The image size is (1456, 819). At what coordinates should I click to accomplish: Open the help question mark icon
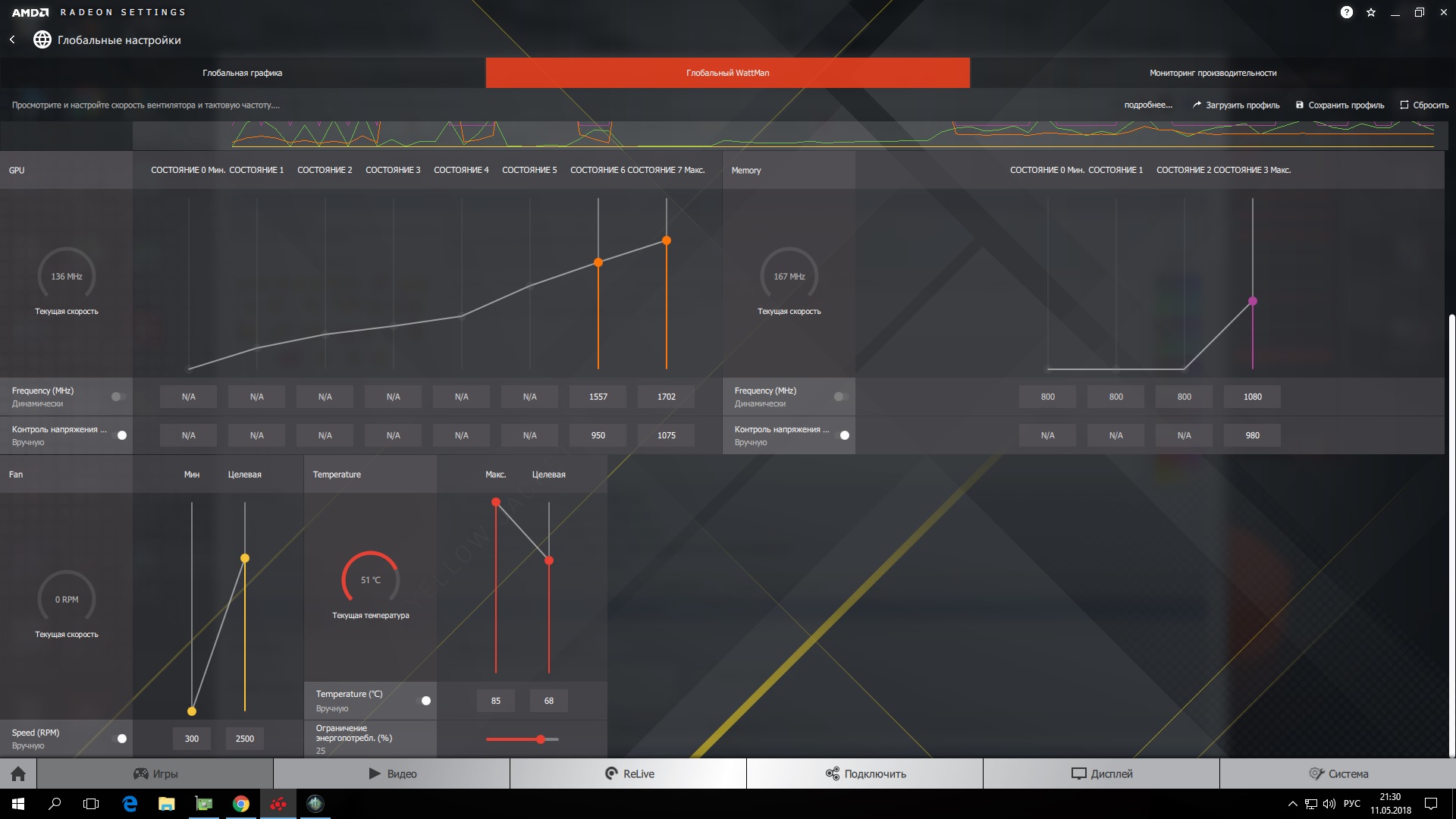click(1346, 12)
